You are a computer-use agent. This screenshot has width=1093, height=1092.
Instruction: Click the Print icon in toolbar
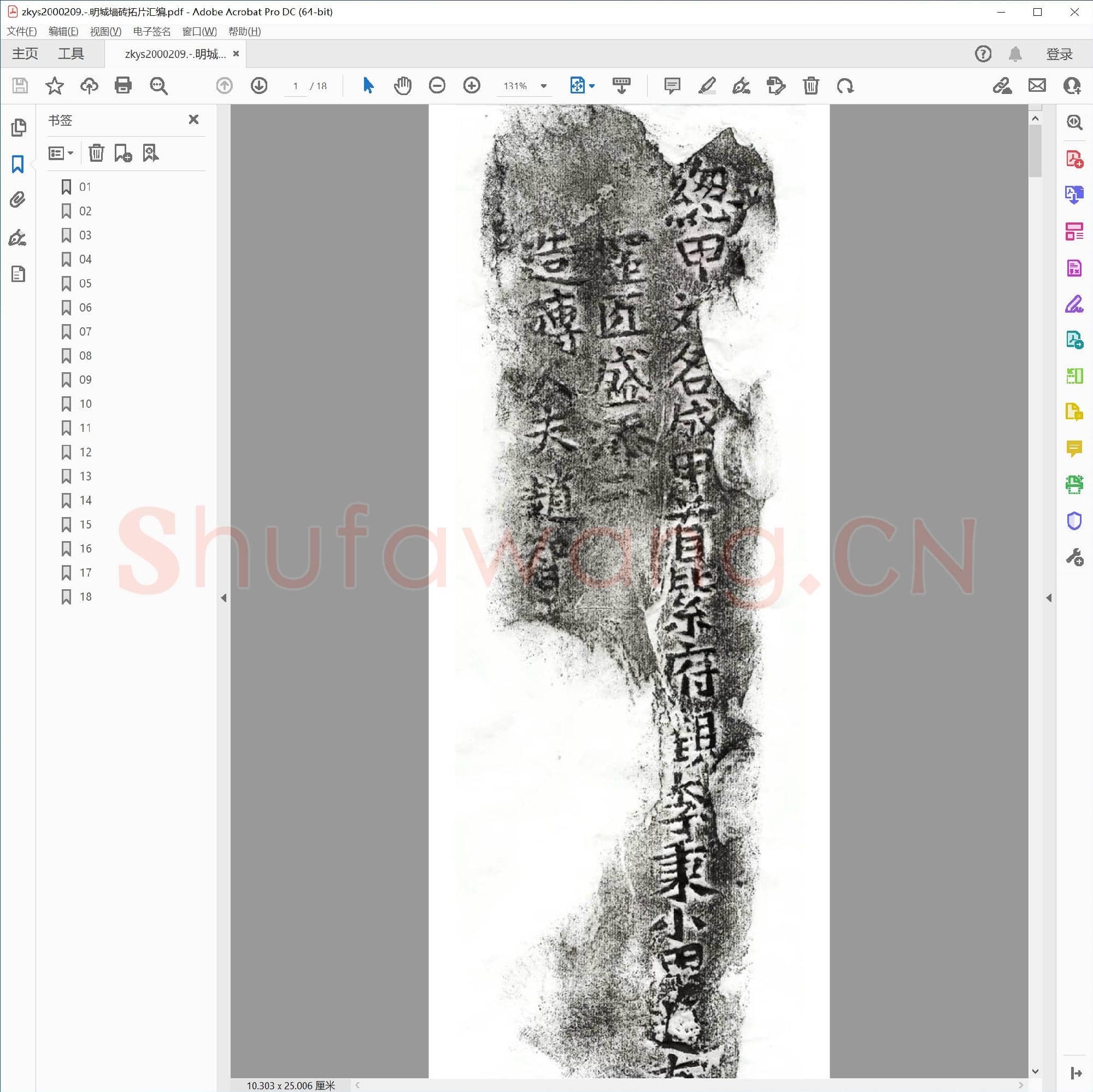(x=124, y=86)
